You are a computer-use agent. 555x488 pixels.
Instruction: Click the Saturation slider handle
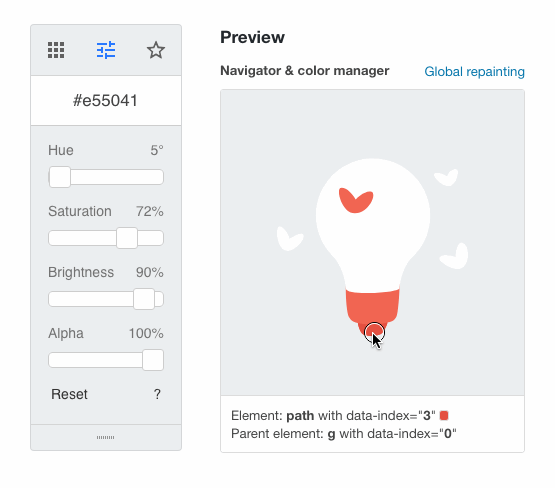pos(127,238)
